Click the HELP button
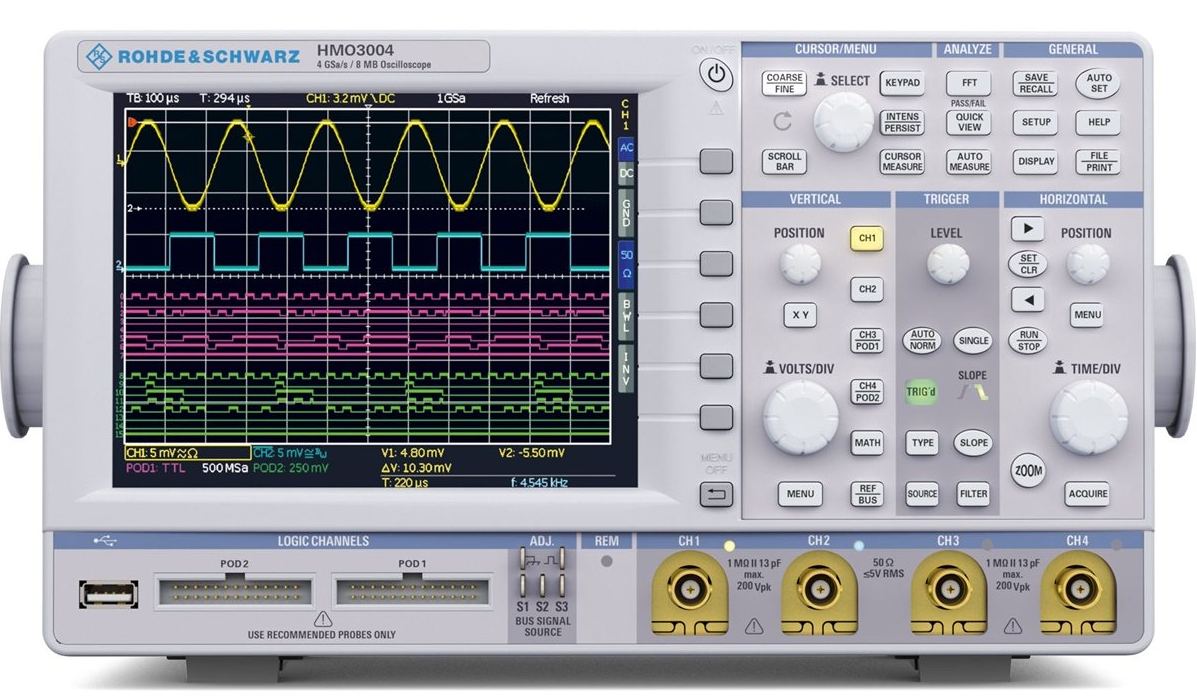1197x700 pixels. (x=1099, y=122)
